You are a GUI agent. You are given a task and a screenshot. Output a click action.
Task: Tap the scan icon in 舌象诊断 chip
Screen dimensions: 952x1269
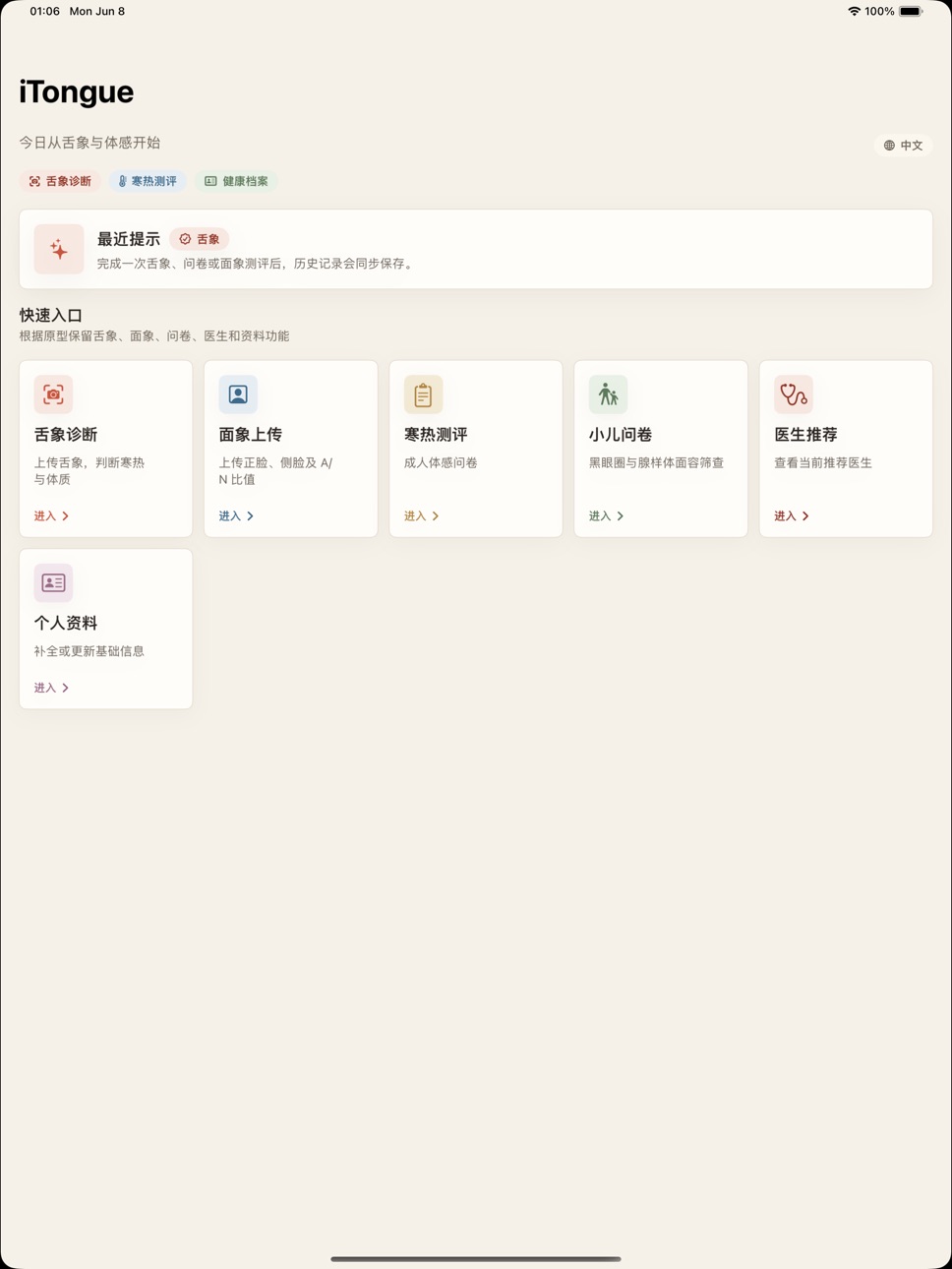tap(34, 181)
